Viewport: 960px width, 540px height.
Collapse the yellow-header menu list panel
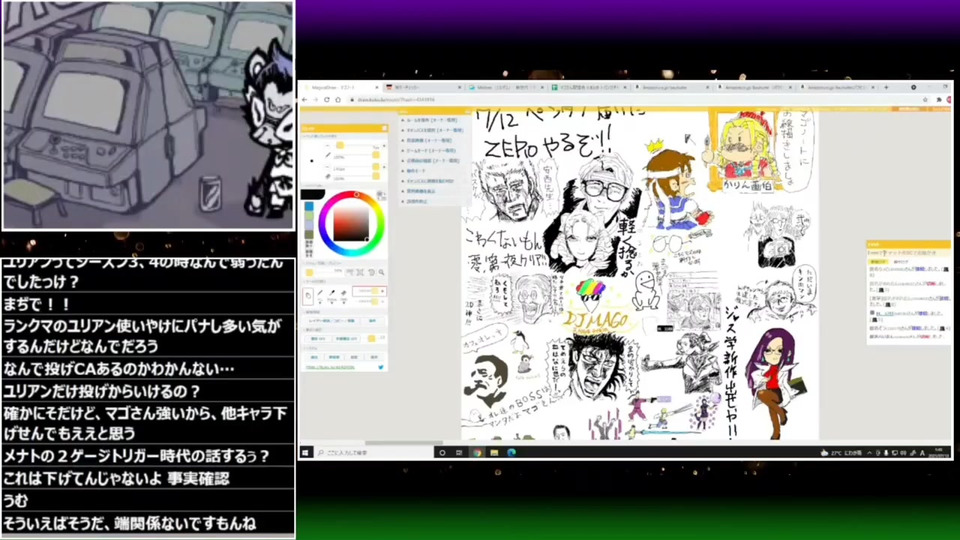tap(468, 112)
